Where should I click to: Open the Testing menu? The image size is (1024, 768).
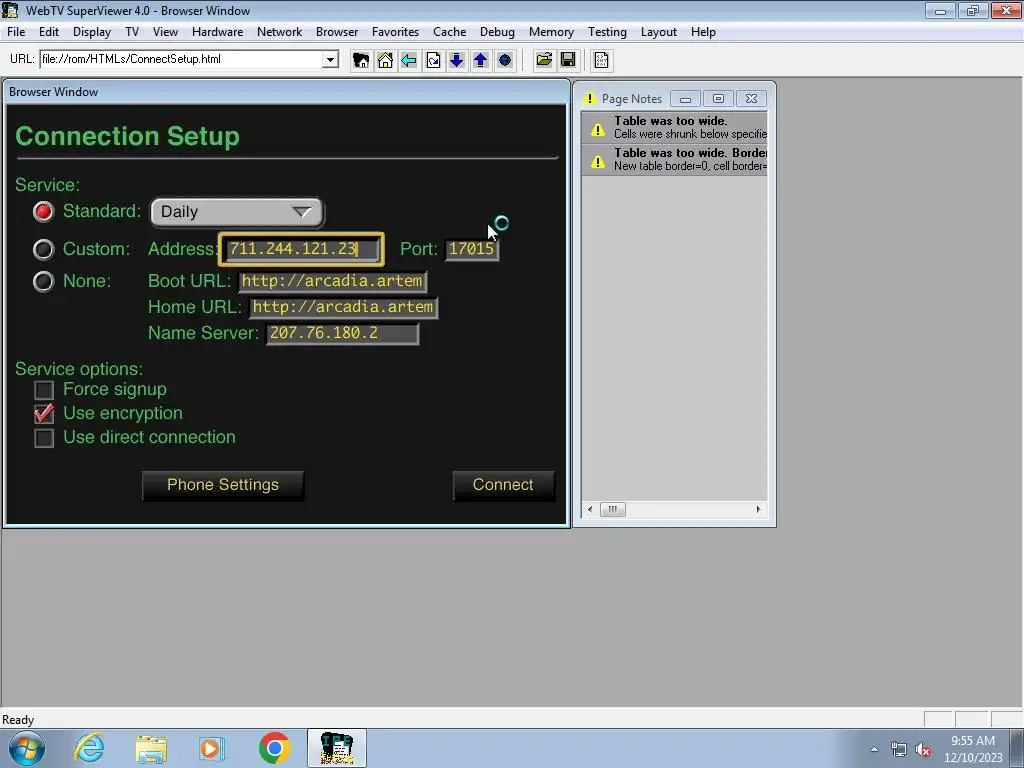[x=607, y=32]
